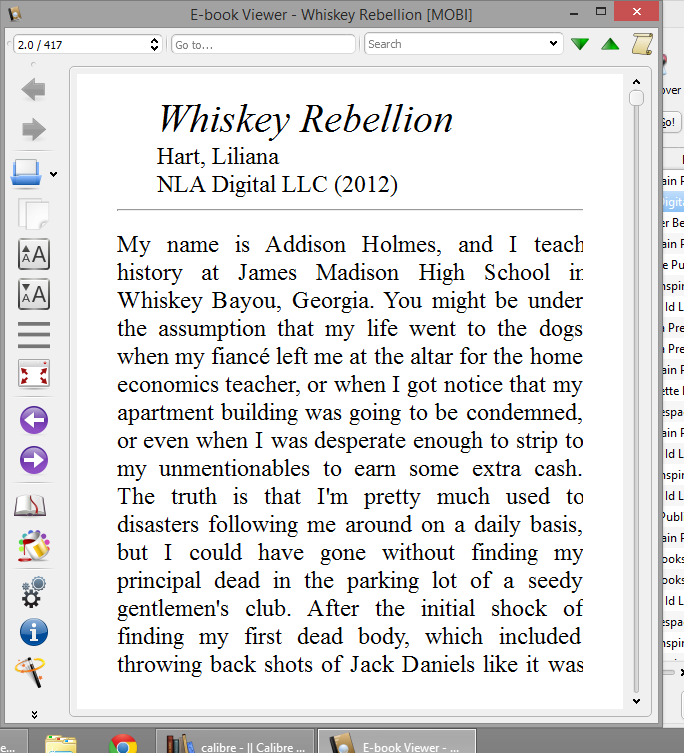Decrease font size with smaller A icon
This screenshot has height=753, width=684.
point(34,294)
